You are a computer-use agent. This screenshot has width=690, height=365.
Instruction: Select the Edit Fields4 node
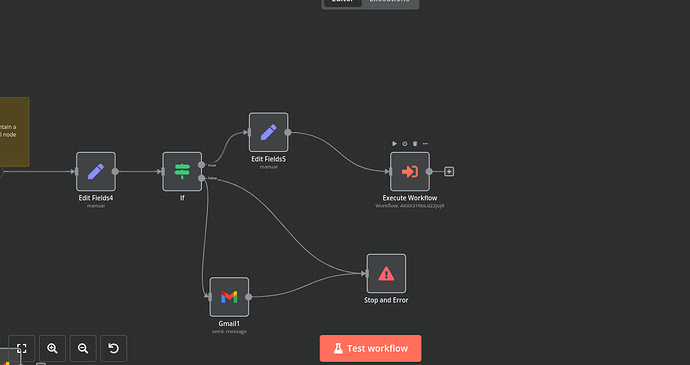[x=96, y=171]
